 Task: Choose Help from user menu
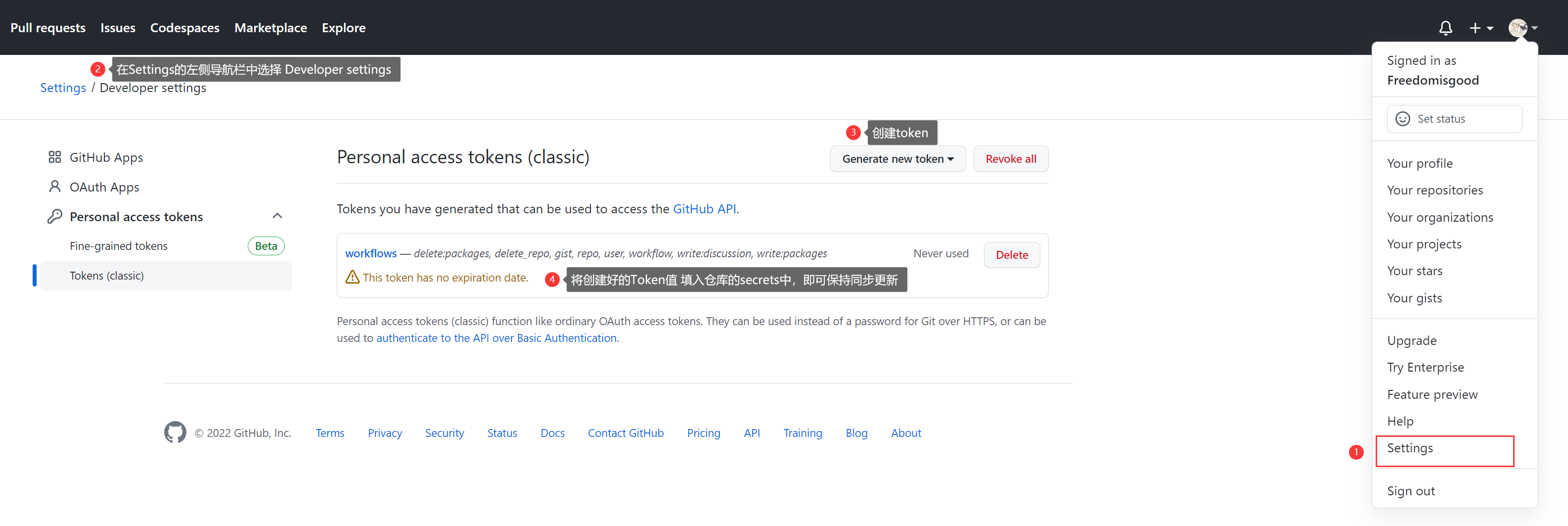1400,421
